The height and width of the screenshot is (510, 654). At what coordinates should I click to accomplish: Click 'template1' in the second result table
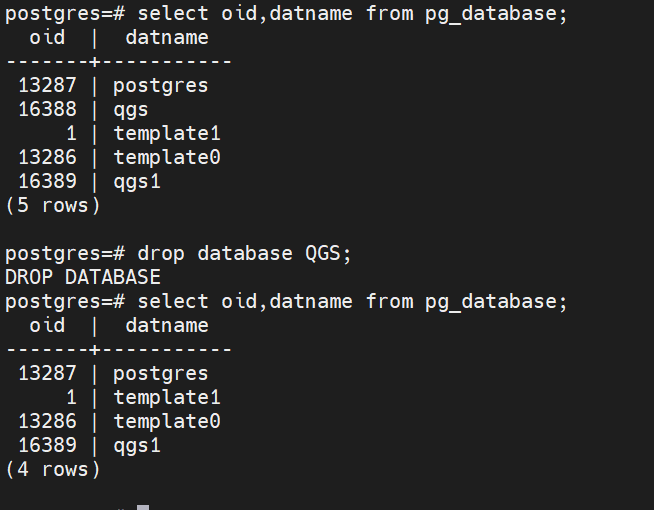[166, 397]
